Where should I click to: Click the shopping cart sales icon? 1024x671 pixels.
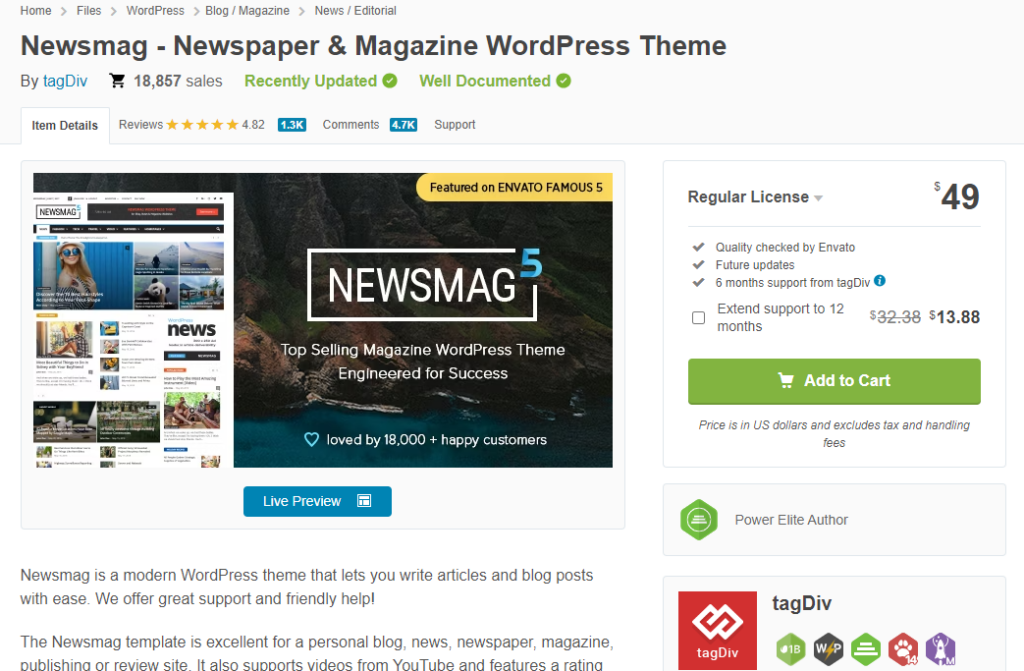(x=118, y=81)
